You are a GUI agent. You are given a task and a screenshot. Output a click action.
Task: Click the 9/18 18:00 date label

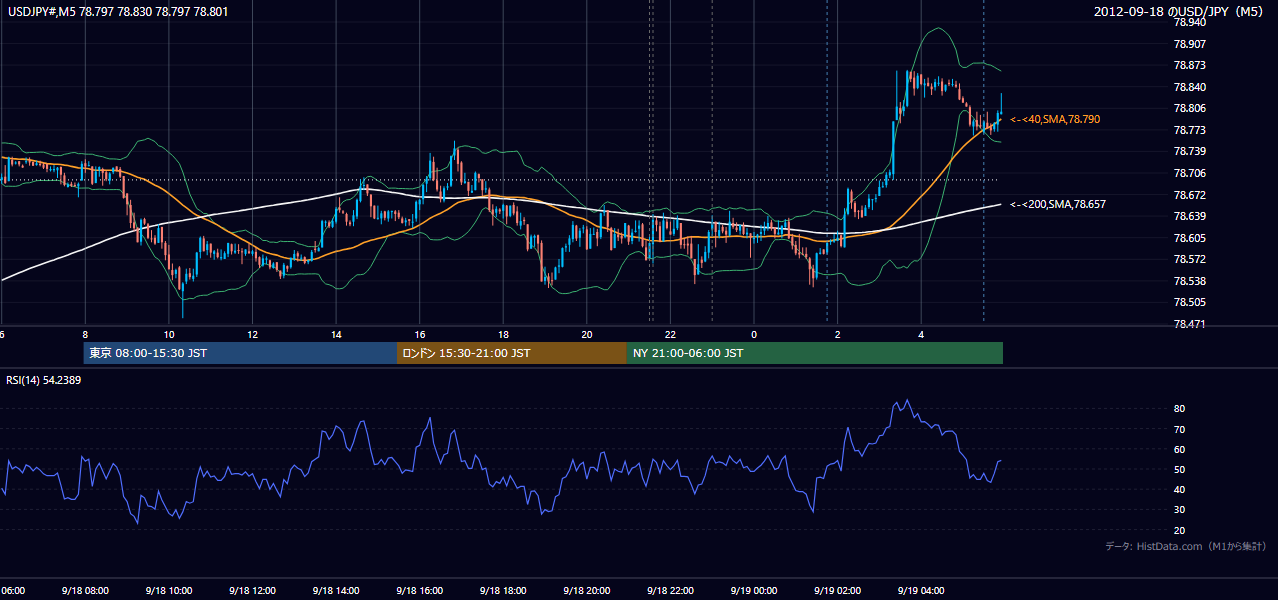pos(503,591)
